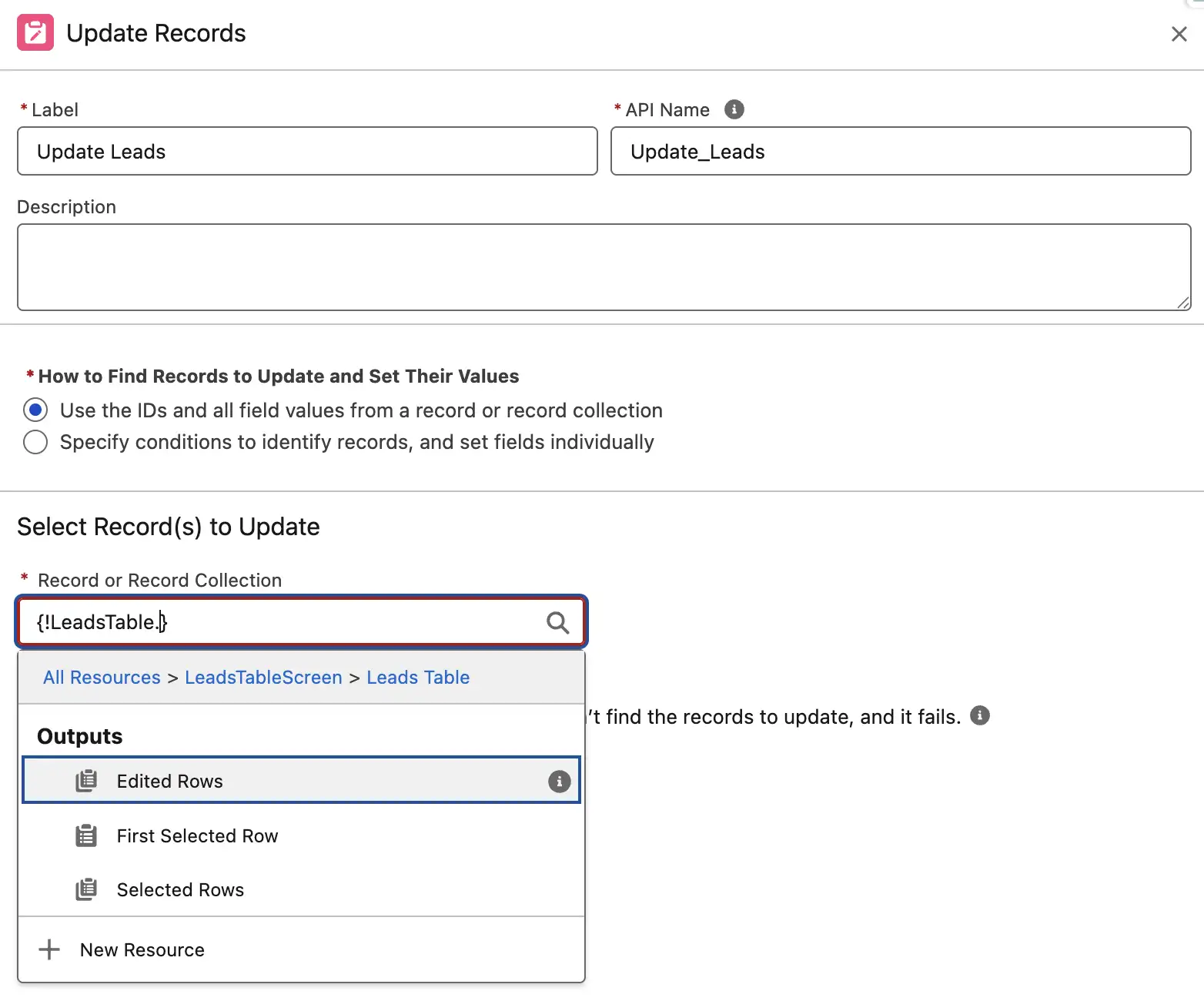Click the clipboard icon beside Selected Rows
Image resolution: width=1204 pixels, height=1001 pixels.
[86, 889]
